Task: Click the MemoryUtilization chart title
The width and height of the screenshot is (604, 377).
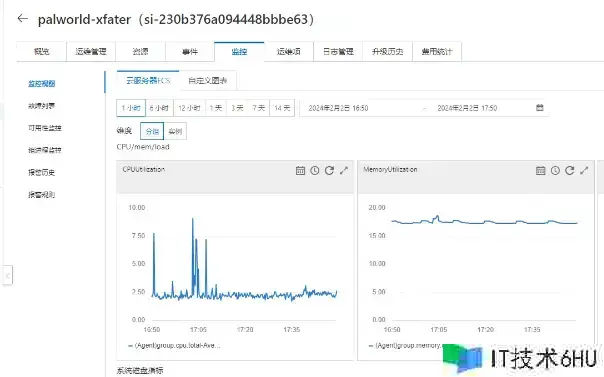Action: [390, 169]
